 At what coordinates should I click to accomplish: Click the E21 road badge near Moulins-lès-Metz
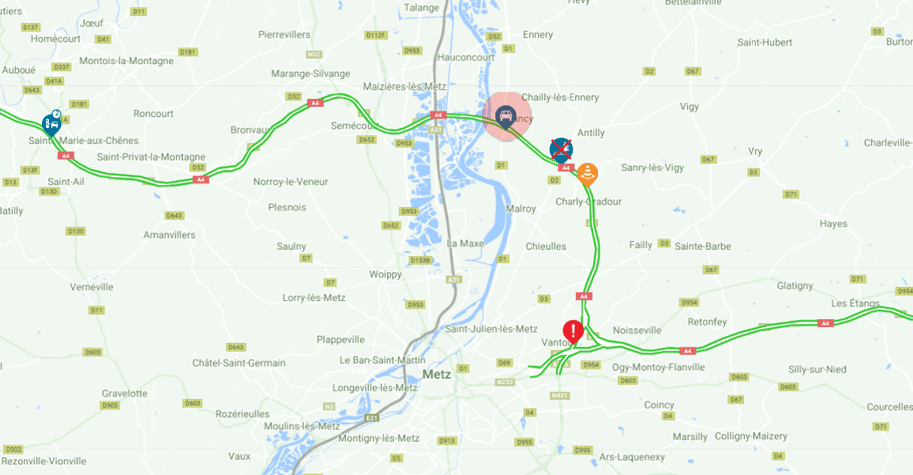[372, 418]
